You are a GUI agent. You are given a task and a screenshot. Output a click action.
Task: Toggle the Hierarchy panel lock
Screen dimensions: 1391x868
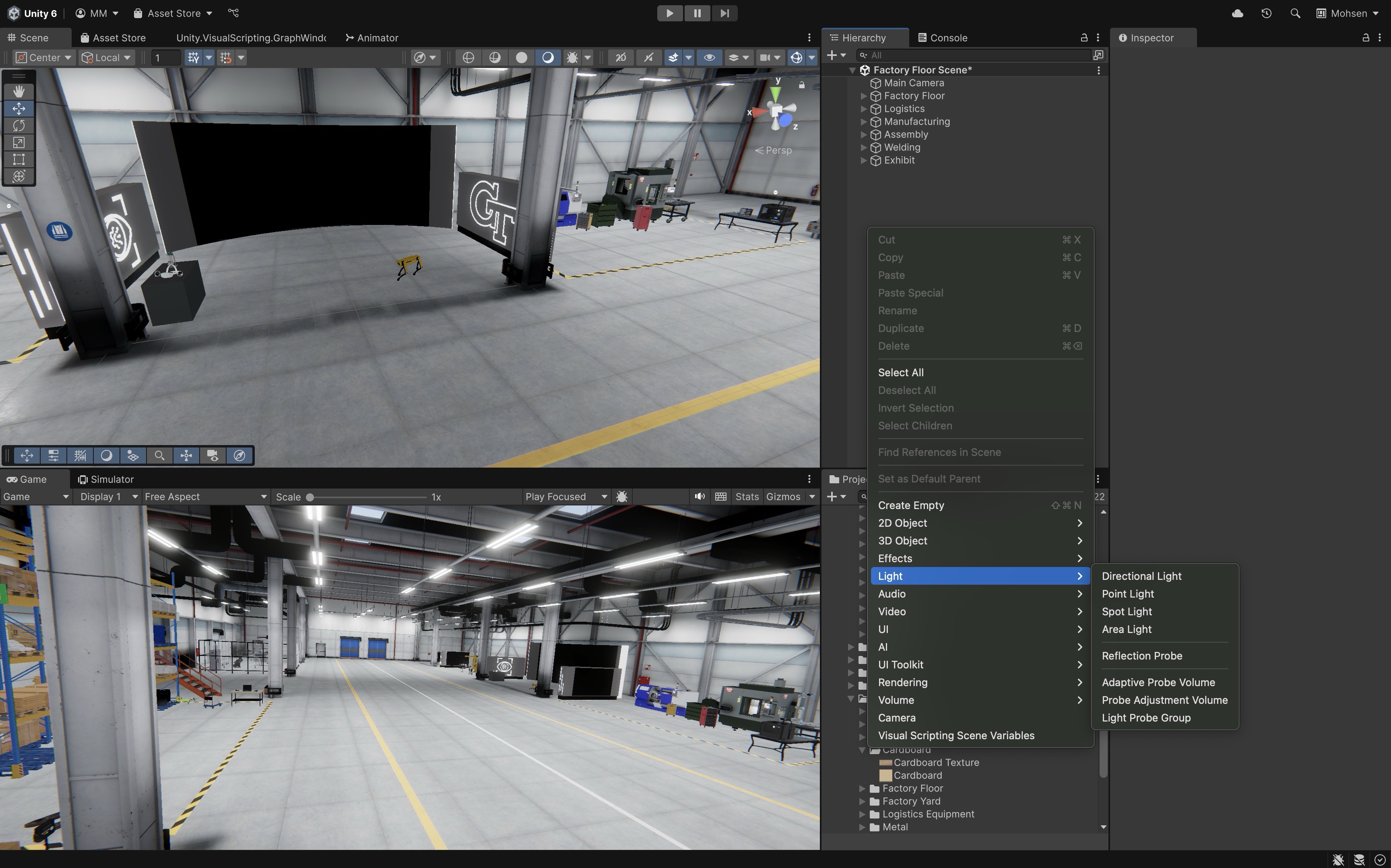(x=1084, y=38)
